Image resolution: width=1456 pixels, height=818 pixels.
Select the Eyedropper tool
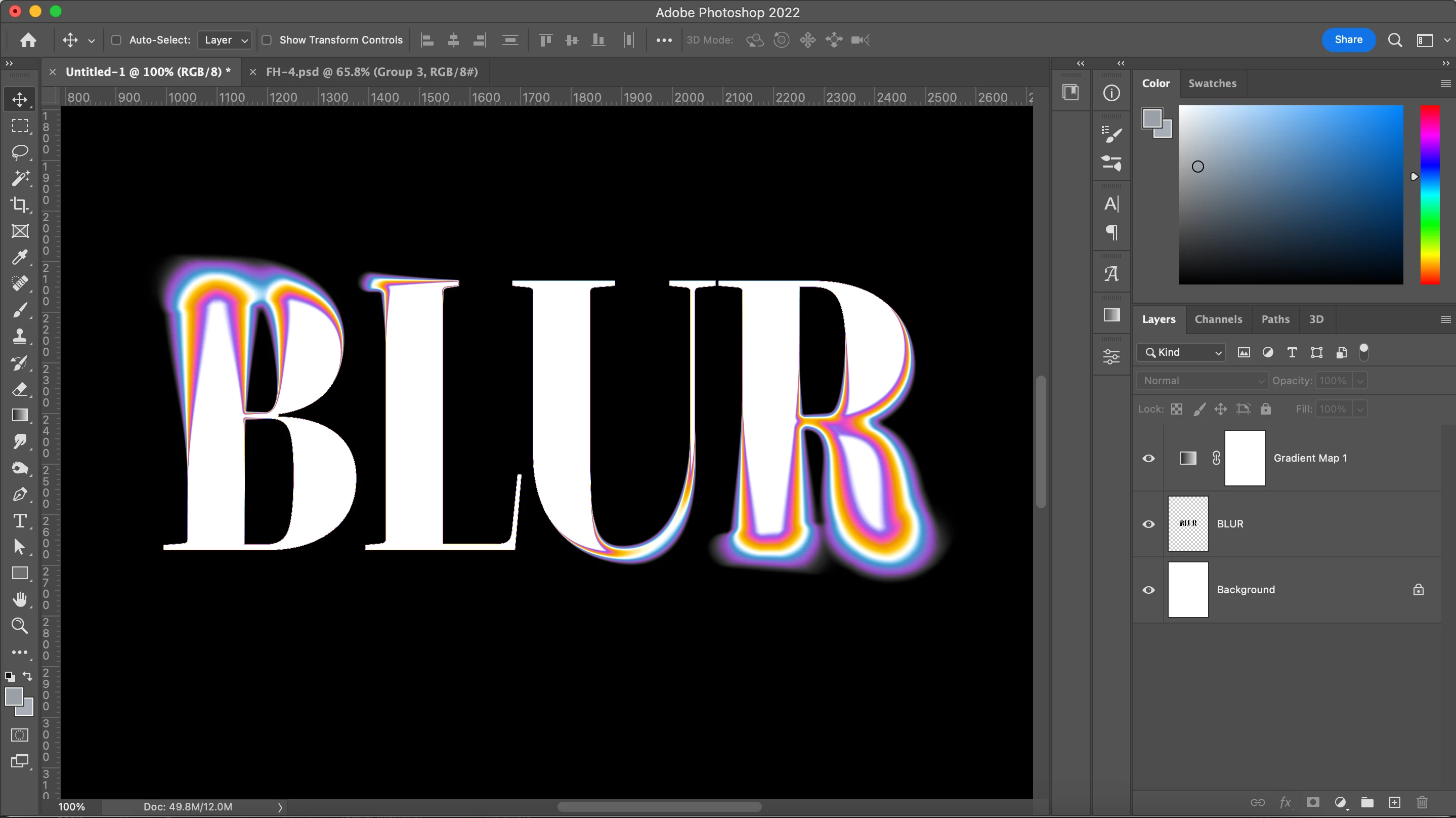[x=20, y=257]
